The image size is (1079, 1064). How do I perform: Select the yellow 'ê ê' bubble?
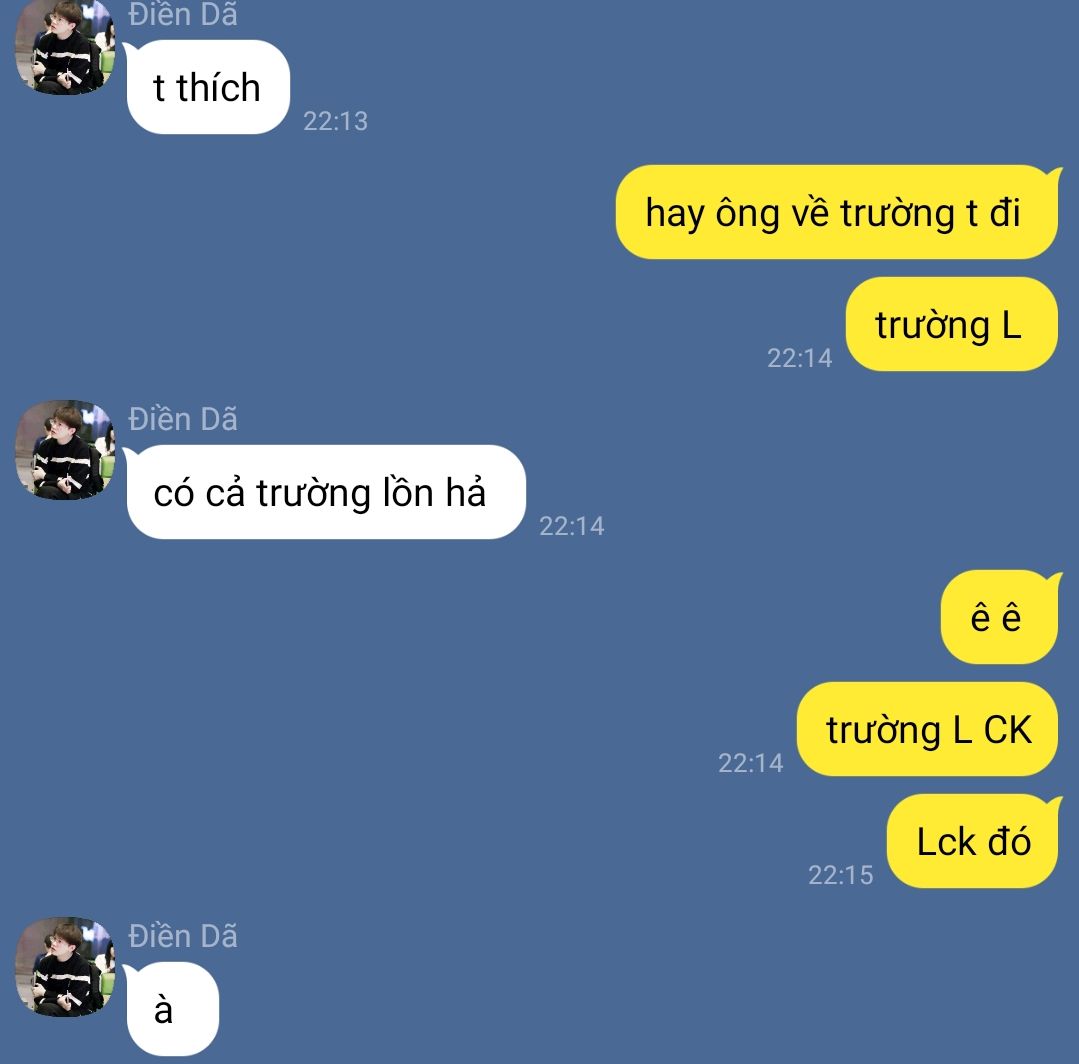[999, 617]
